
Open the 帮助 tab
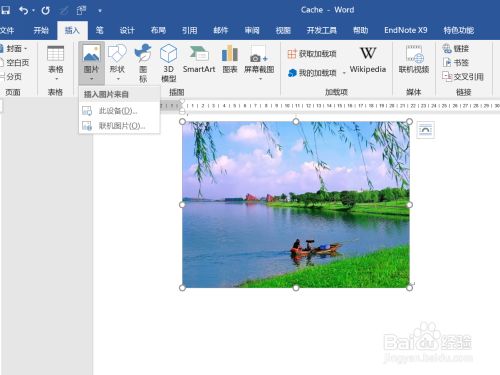tap(361, 30)
